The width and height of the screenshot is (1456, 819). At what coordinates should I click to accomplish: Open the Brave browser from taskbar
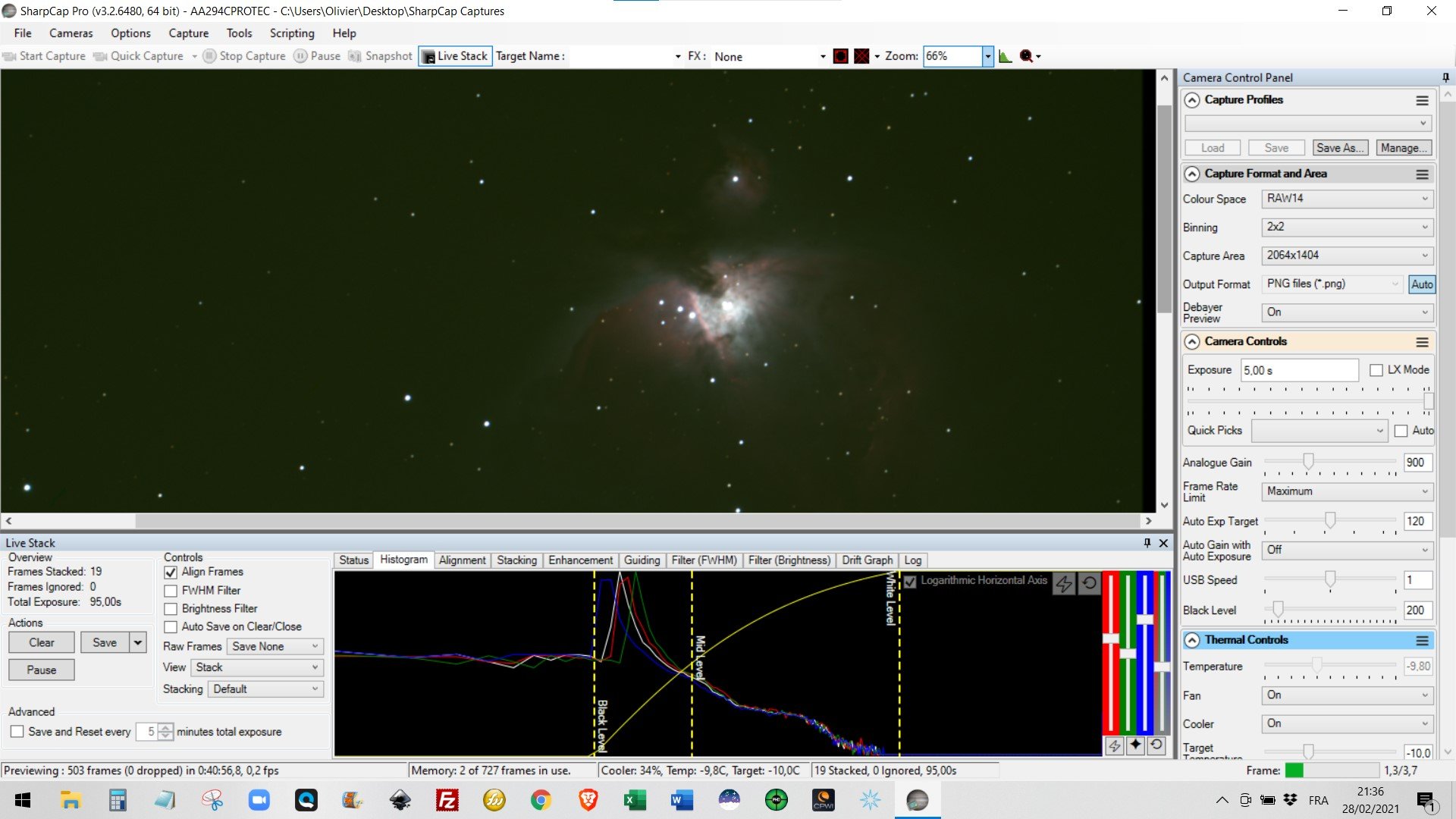(x=588, y=800)
